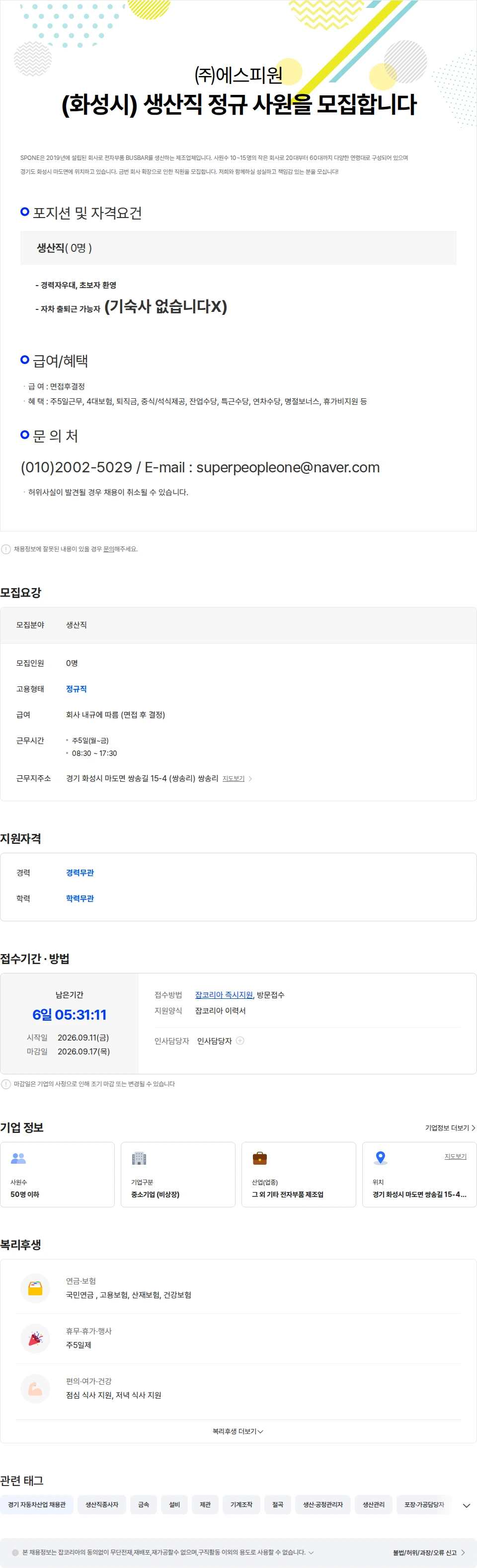Click the 연금·보험 wallet icon

pos(35,1288)
